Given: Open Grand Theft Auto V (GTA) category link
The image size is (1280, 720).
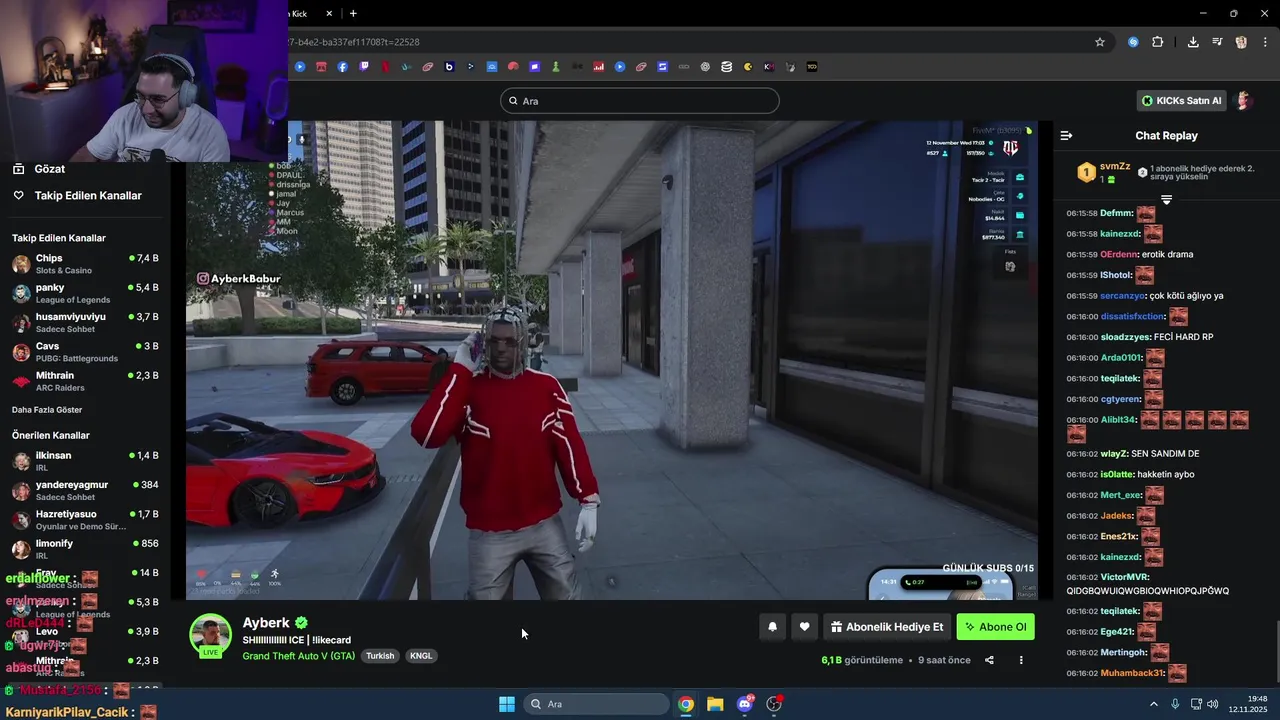Looking at the screenshot, I should point(299,656).
